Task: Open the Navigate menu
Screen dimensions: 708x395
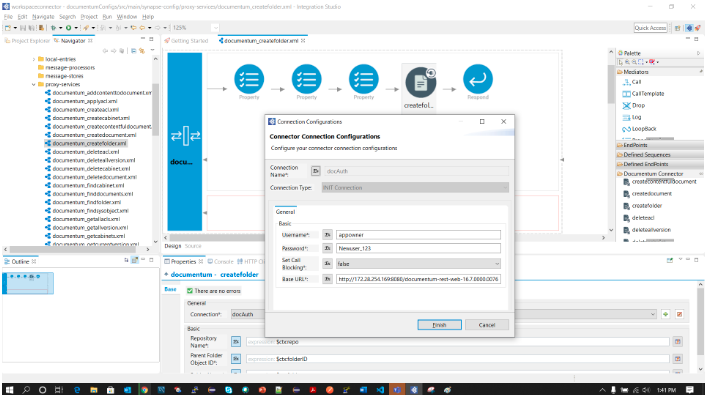Action: click(43, 17)
